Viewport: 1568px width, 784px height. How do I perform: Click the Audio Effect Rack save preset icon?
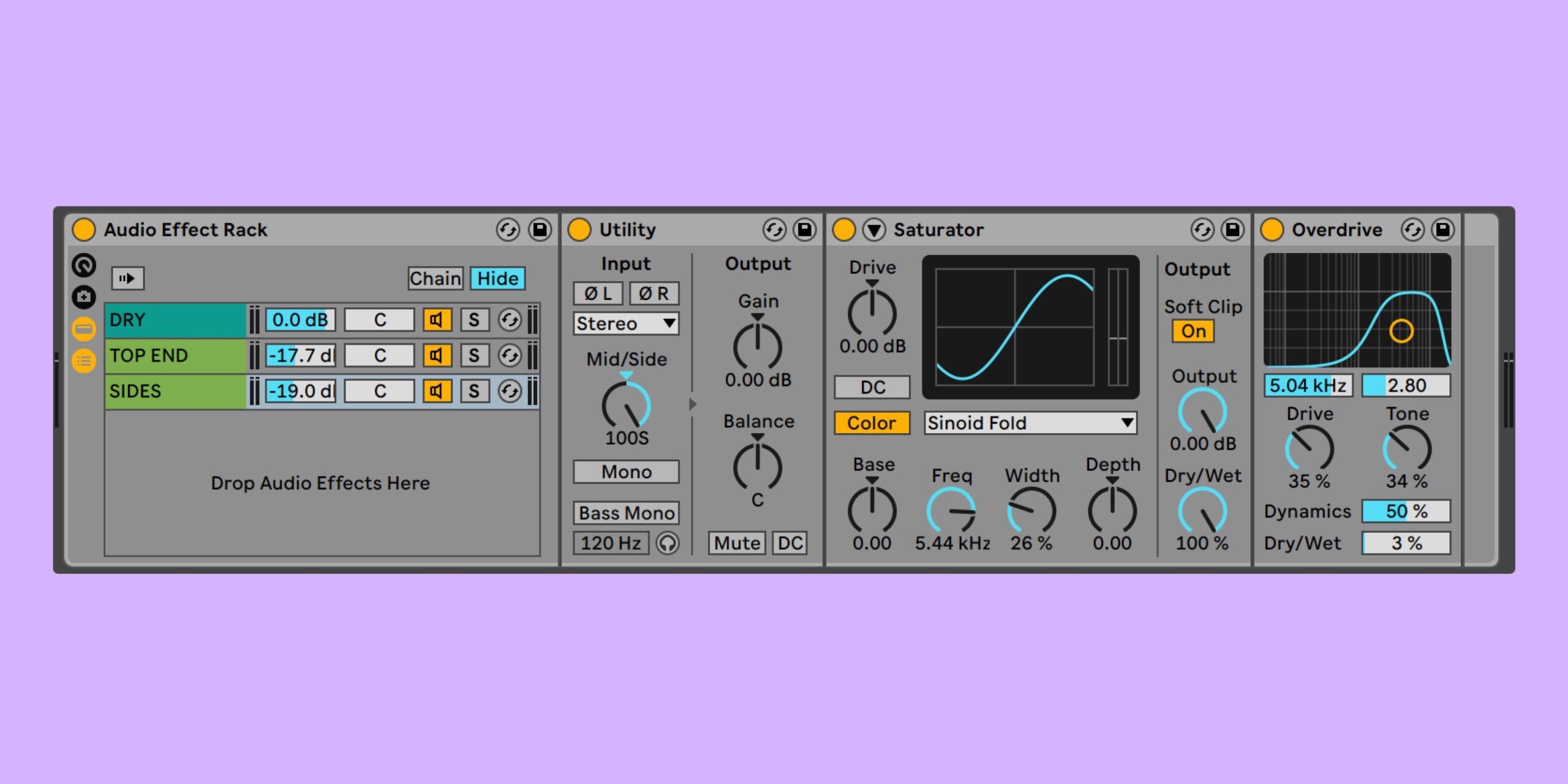tap(540, 230)
